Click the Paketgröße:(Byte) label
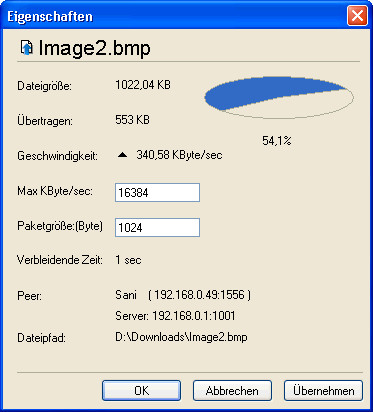Screen dimensions: 373x412 coord(60,226)
